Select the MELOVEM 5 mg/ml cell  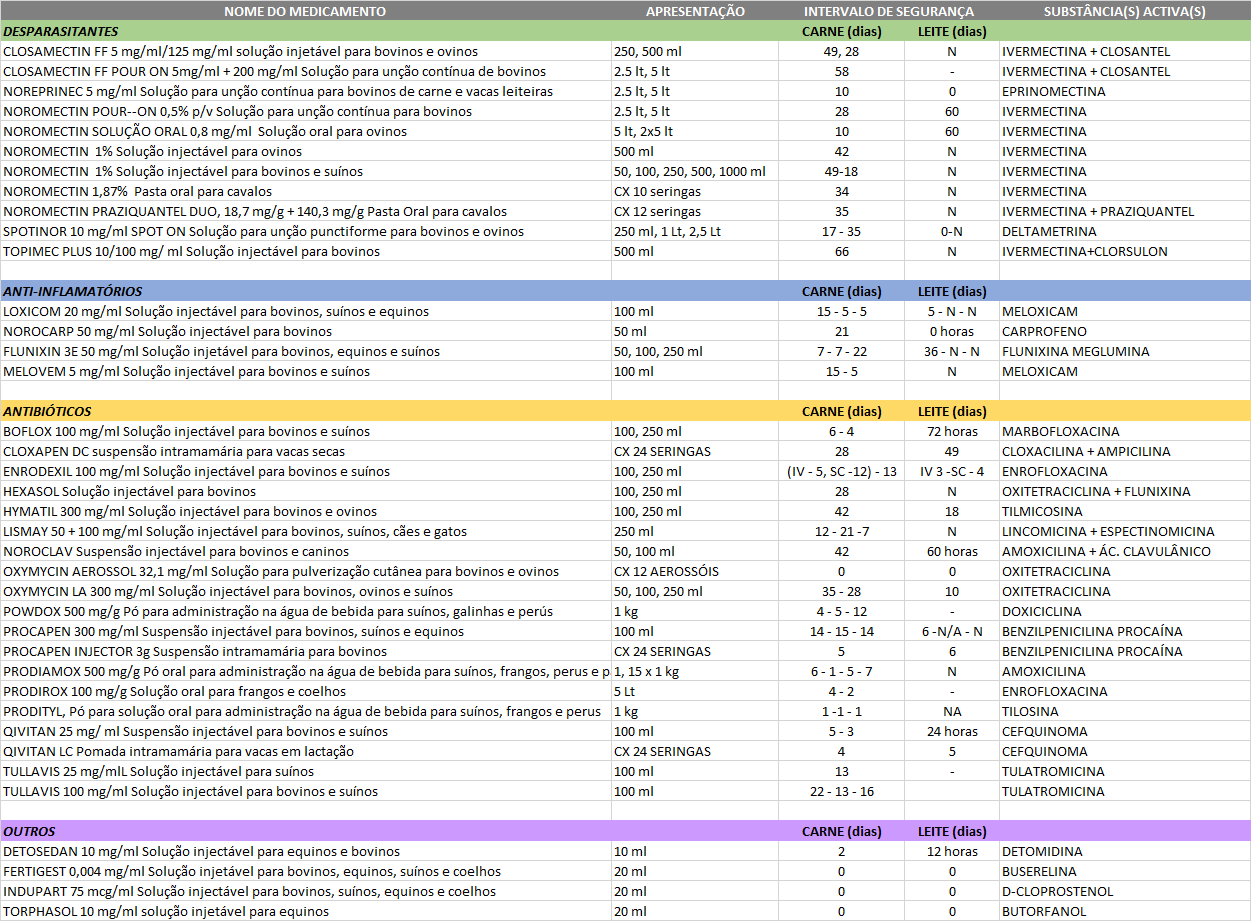coord(305,371)
